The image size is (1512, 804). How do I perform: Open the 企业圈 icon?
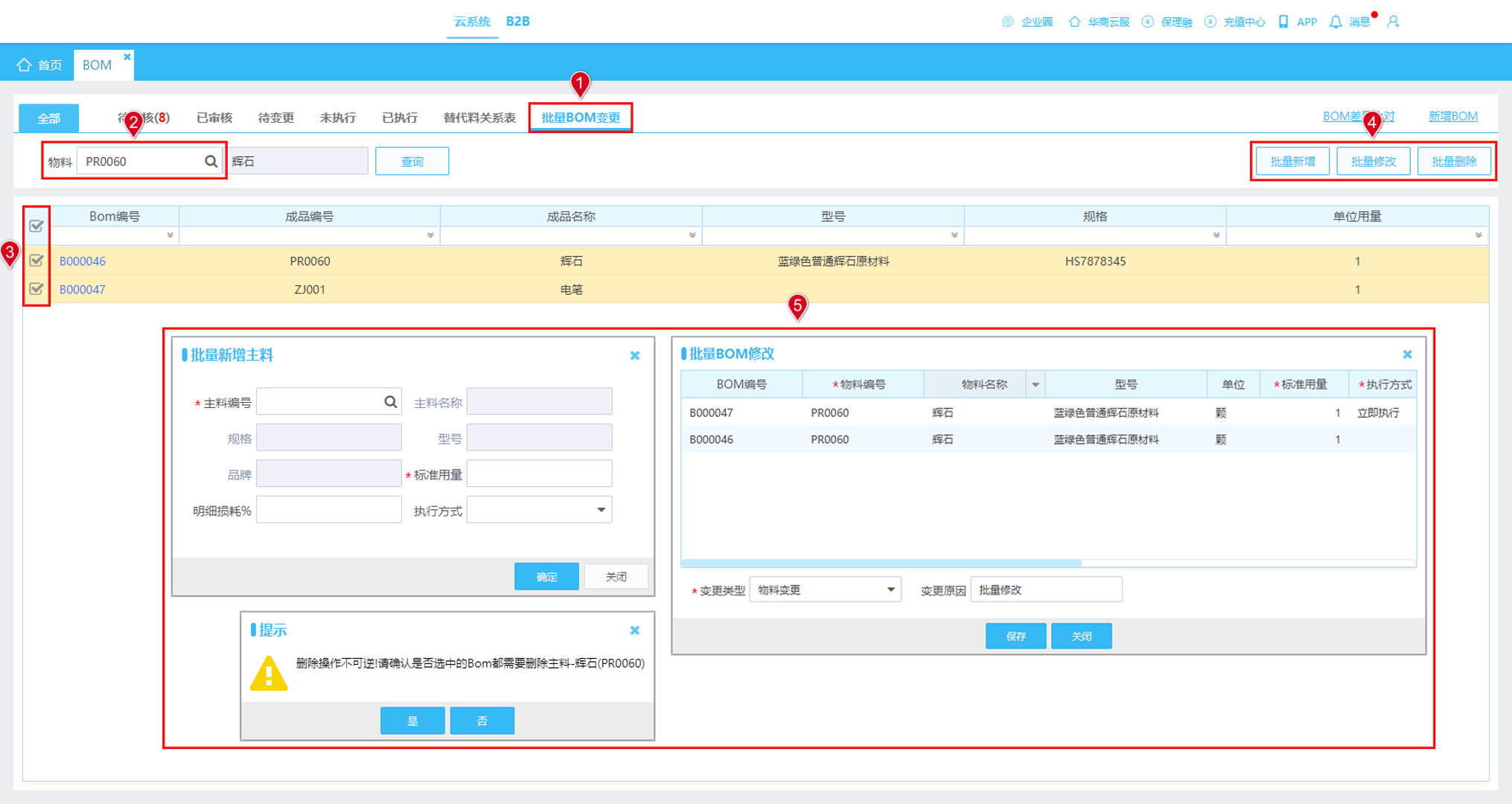click(1008, 22)
